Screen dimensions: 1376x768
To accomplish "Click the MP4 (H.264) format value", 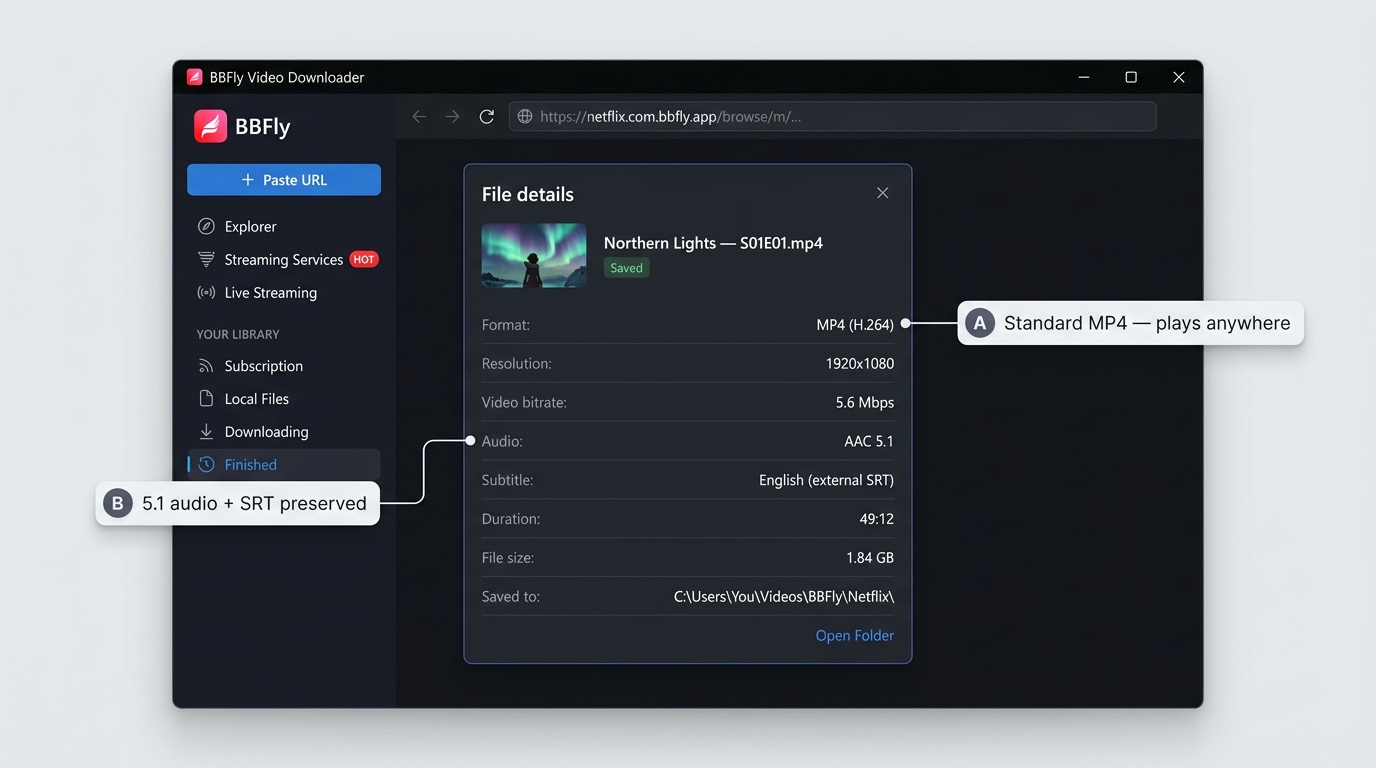I will coord(855,325).
